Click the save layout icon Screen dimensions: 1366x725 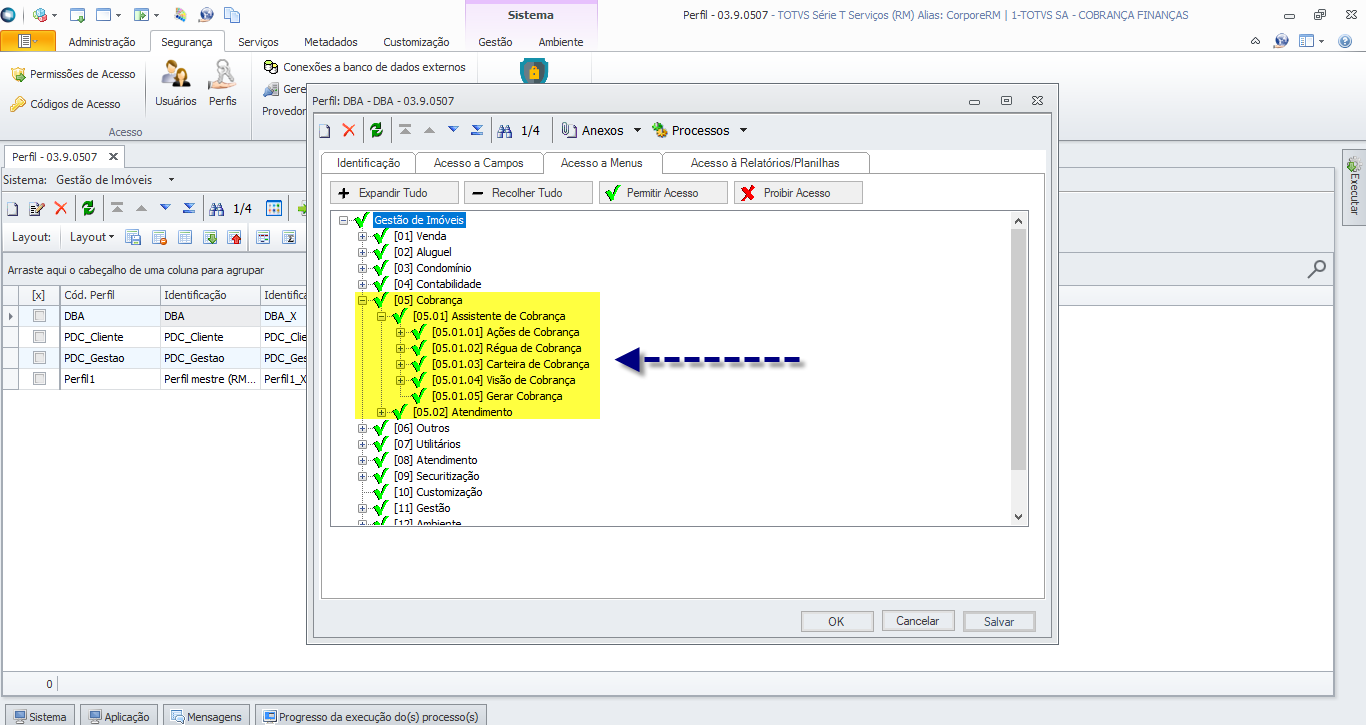pos(134,237)
